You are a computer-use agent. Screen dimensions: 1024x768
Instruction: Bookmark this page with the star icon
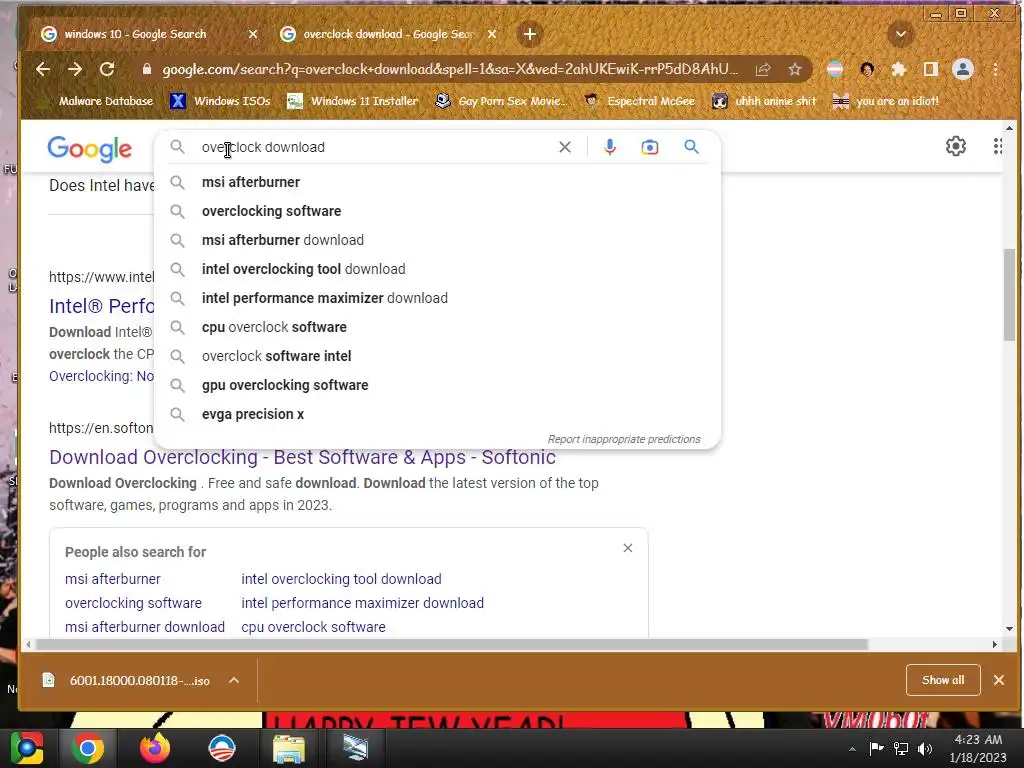[x=794, y=69]
